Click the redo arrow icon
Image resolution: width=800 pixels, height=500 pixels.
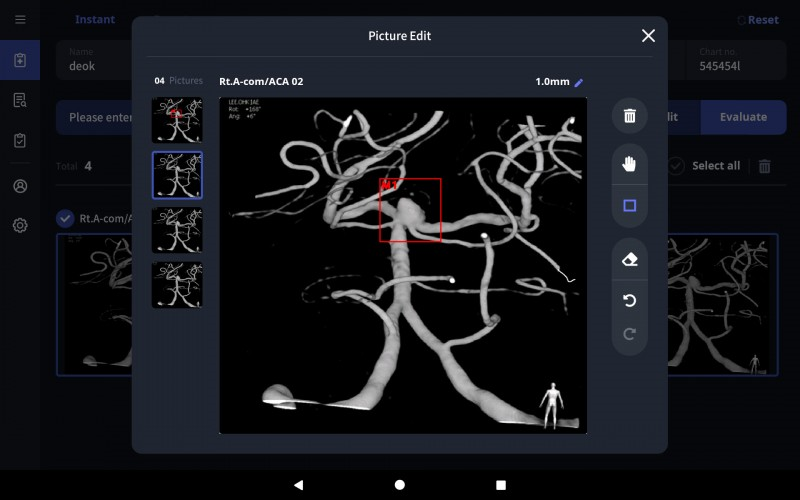point(629,334)
